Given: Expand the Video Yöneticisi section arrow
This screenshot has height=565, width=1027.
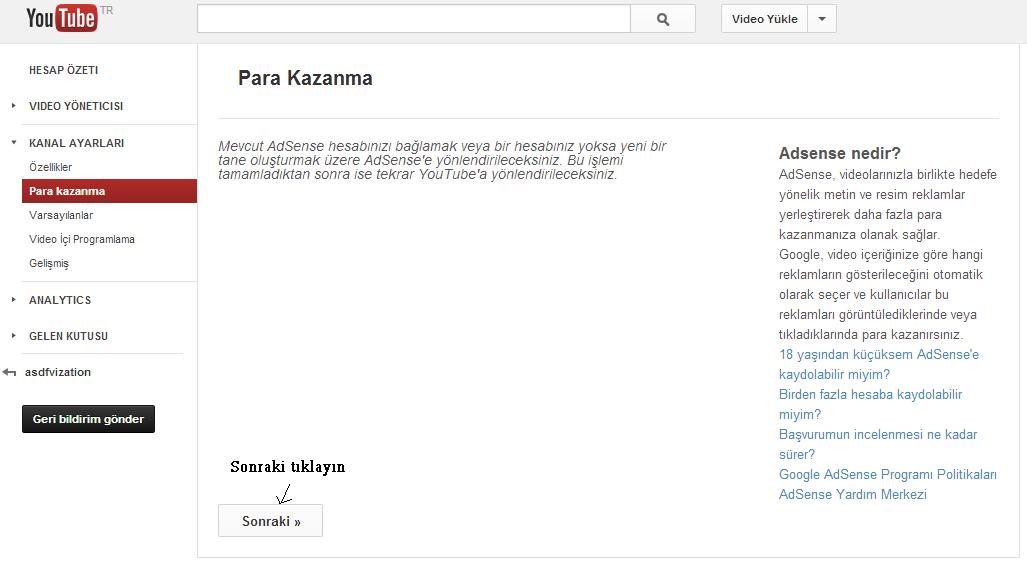Looking at the screenshot, I should 13,105.
